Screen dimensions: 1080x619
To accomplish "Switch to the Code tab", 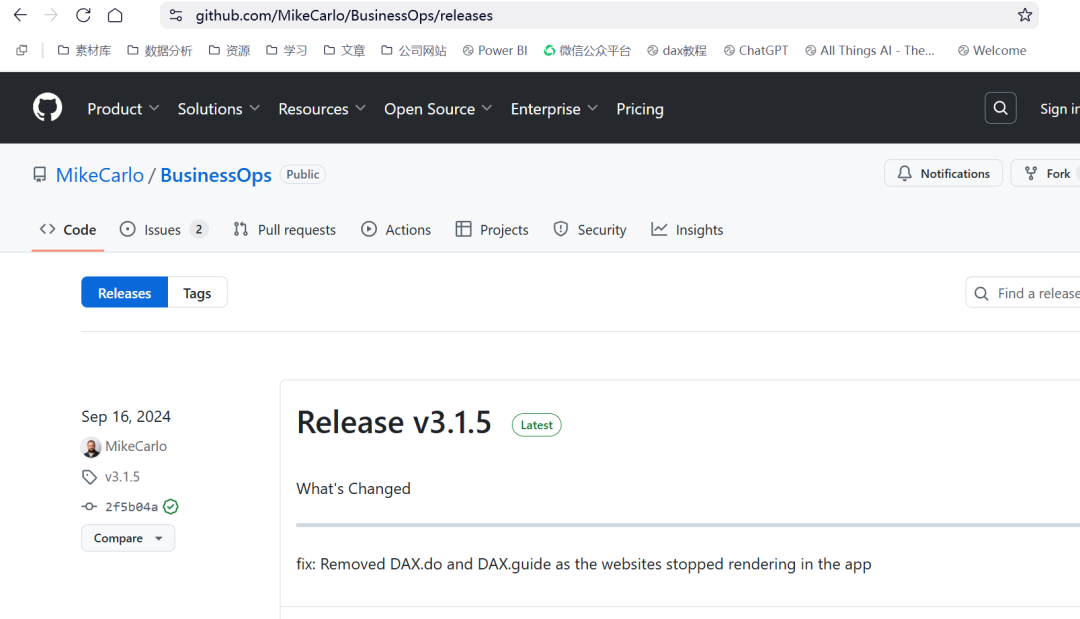I will [x=68, y=230].
